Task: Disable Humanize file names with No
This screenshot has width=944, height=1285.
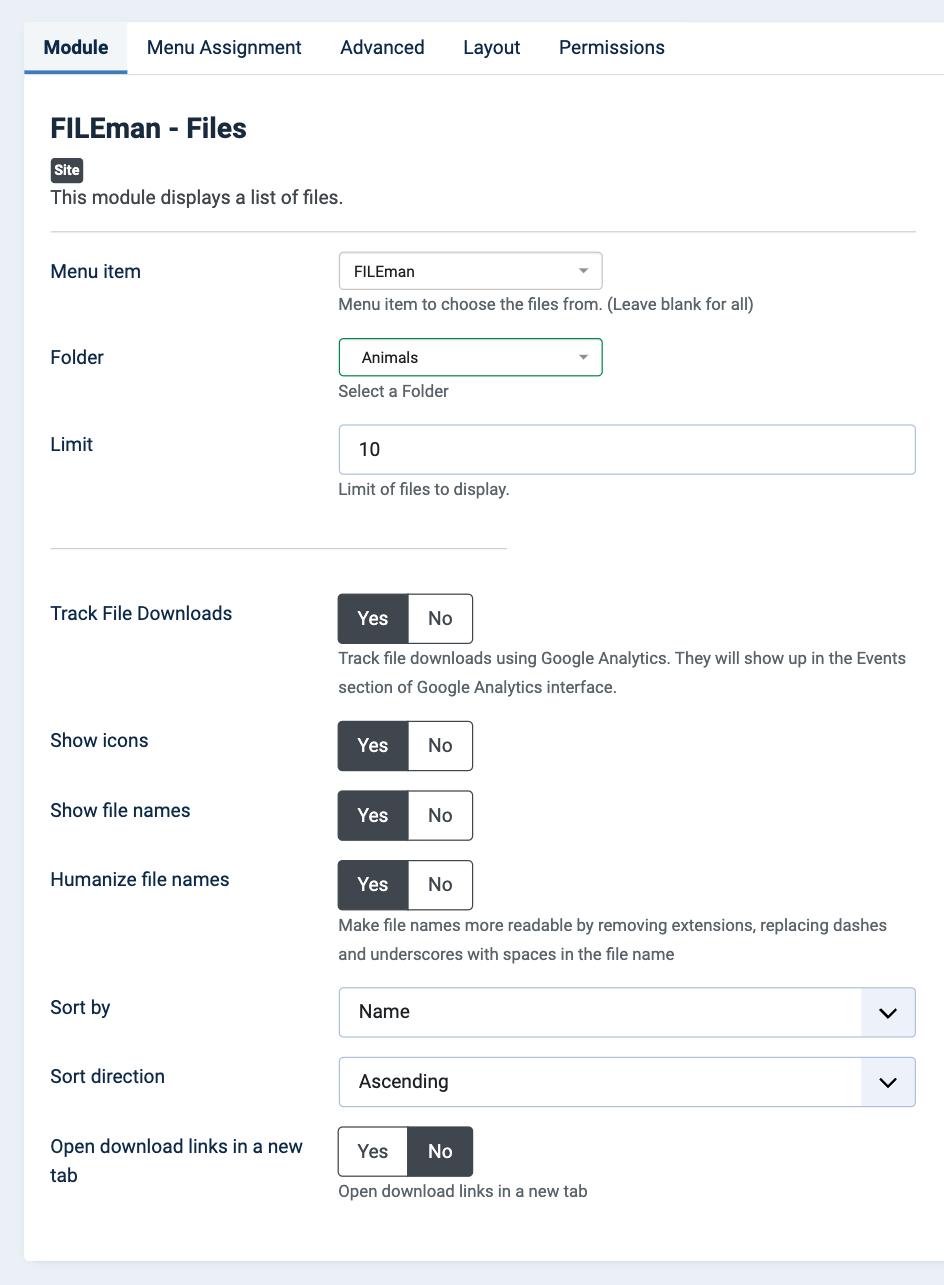Action: tap(440, 885)
